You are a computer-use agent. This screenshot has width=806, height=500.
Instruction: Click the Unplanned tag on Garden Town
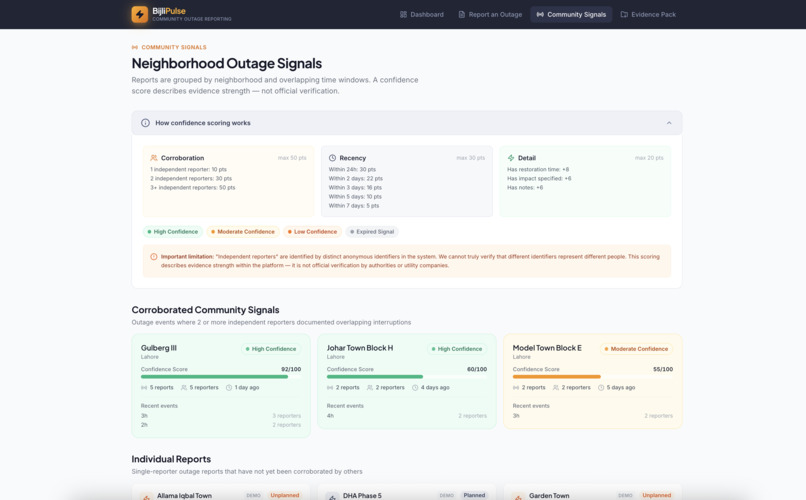coord(656,495)
